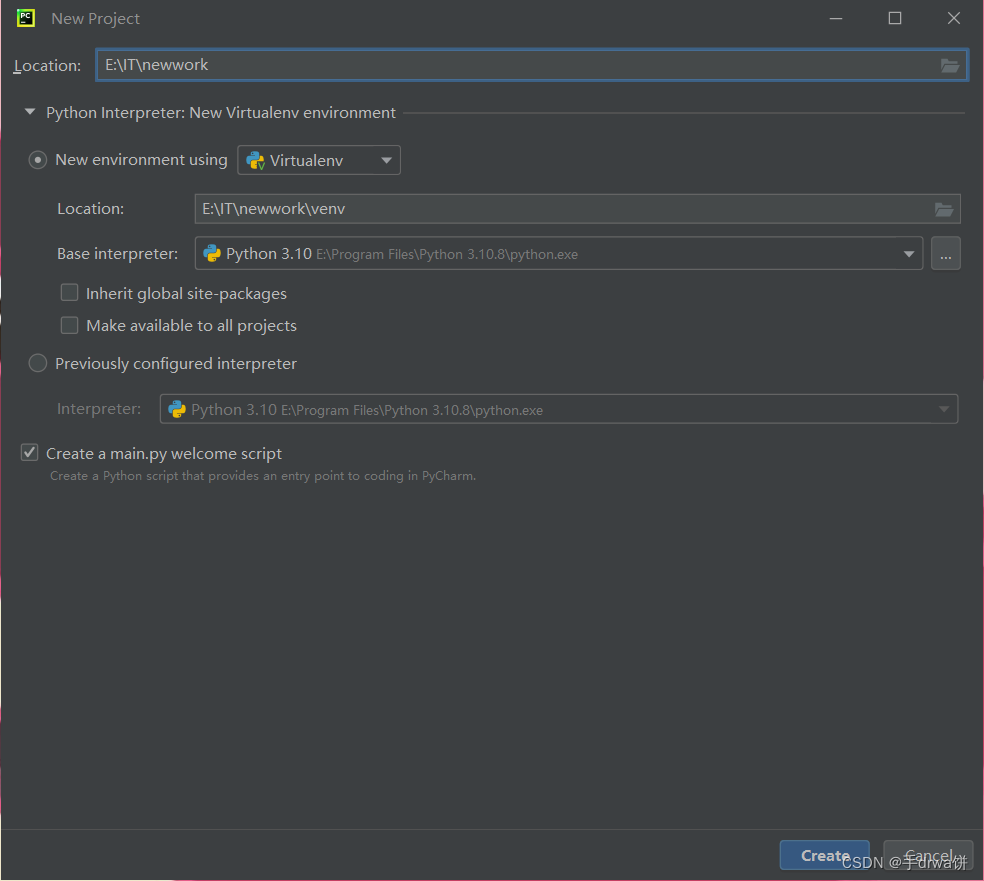Enable Inherit global site-packages

(x=69, y=292)
